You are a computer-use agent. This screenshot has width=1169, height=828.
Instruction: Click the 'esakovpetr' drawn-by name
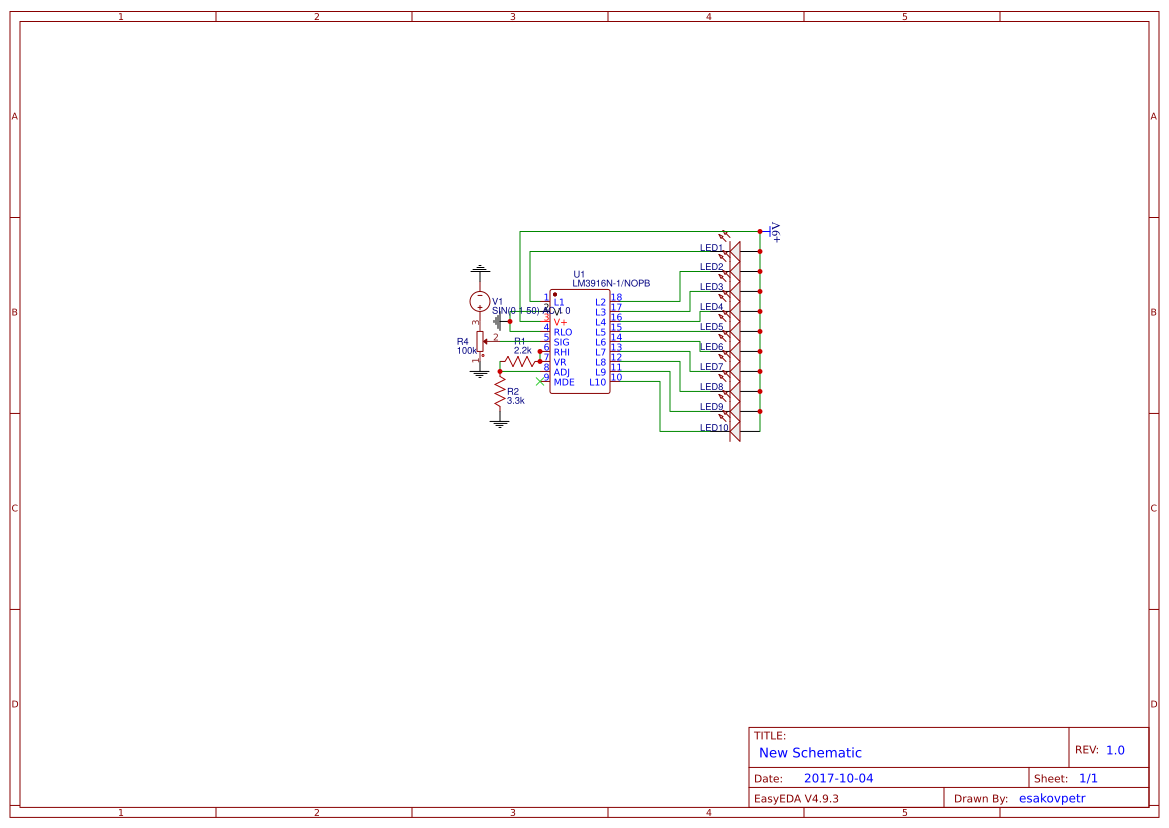pos(1051,798)
